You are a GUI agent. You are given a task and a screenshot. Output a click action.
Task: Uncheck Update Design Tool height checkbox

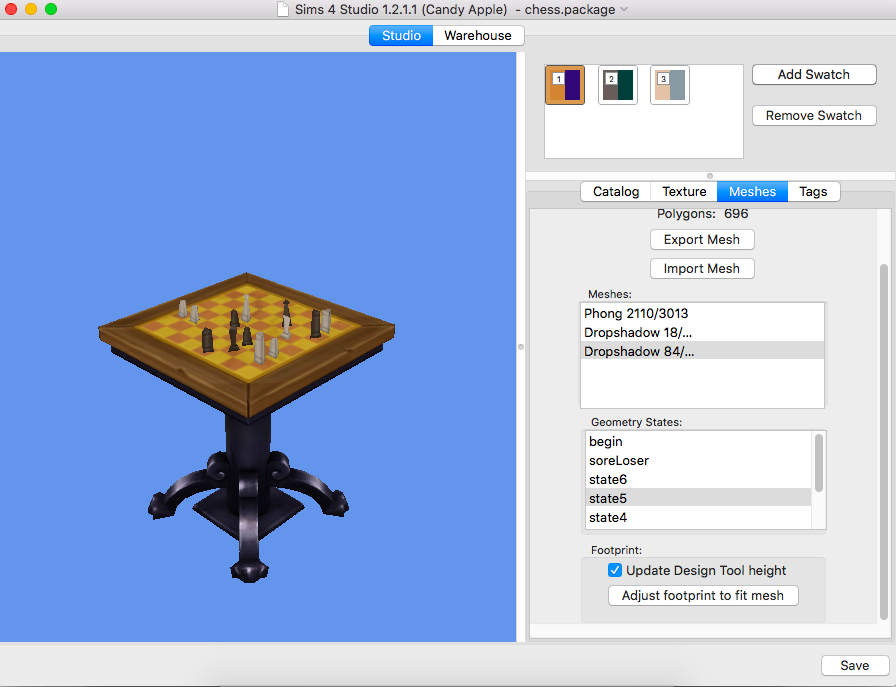tap(615, 570)
